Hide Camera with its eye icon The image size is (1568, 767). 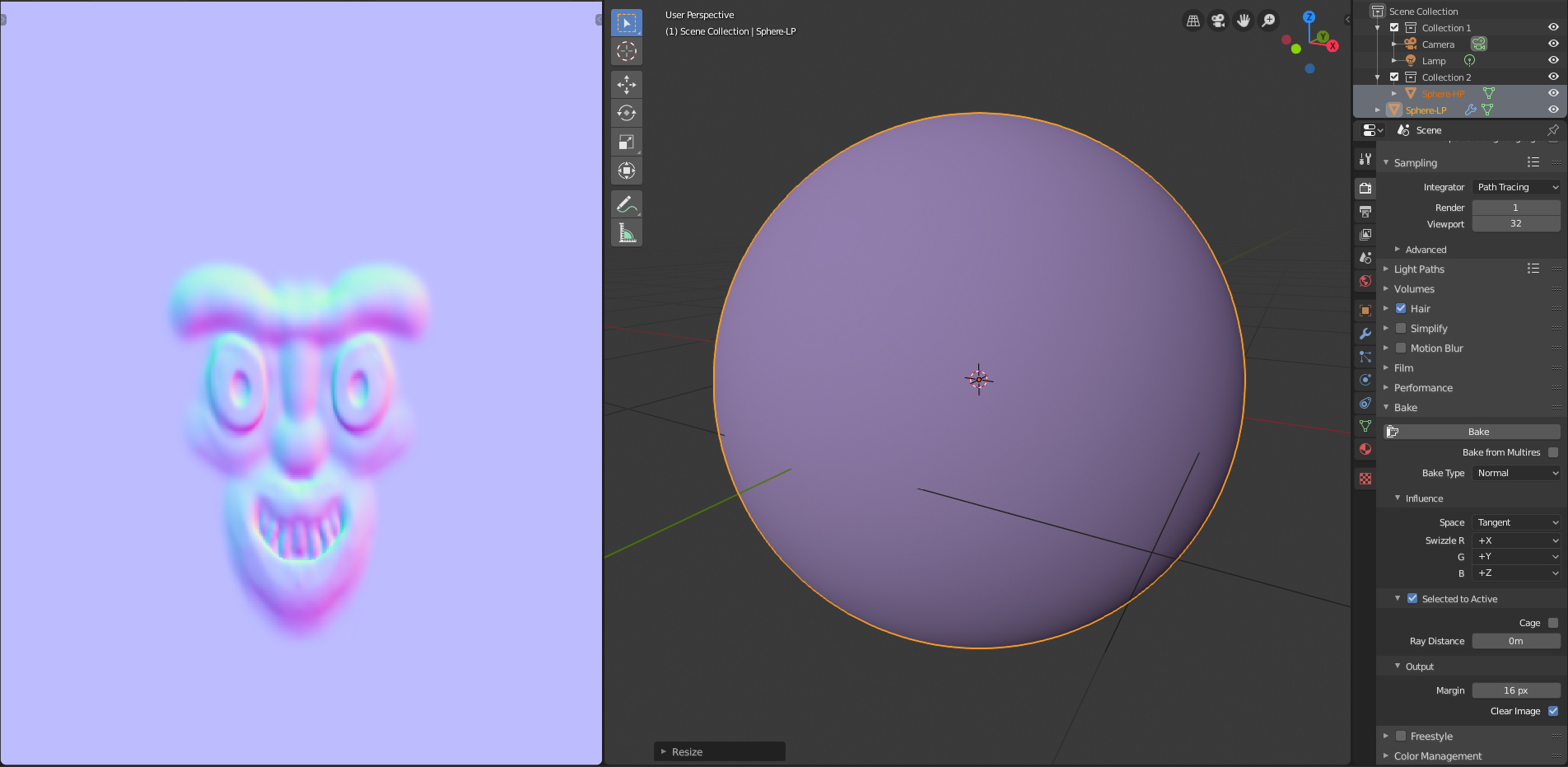tap(1553, 44)
